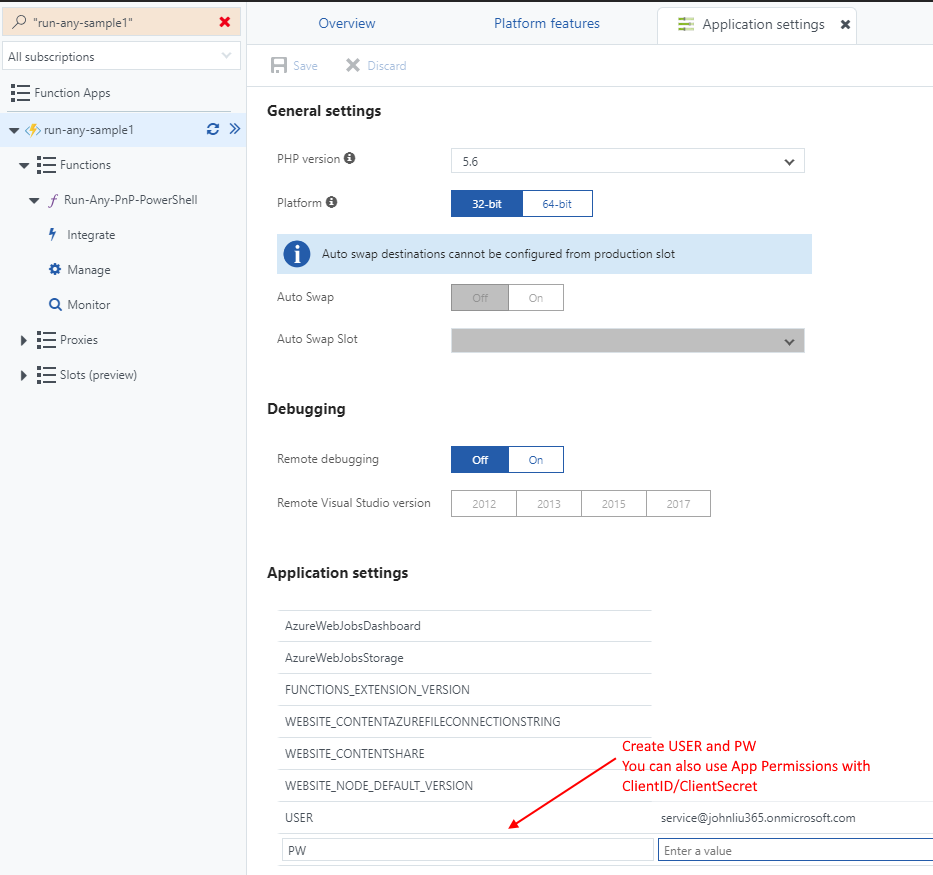Open the All subscriptions dropdown

121,57
